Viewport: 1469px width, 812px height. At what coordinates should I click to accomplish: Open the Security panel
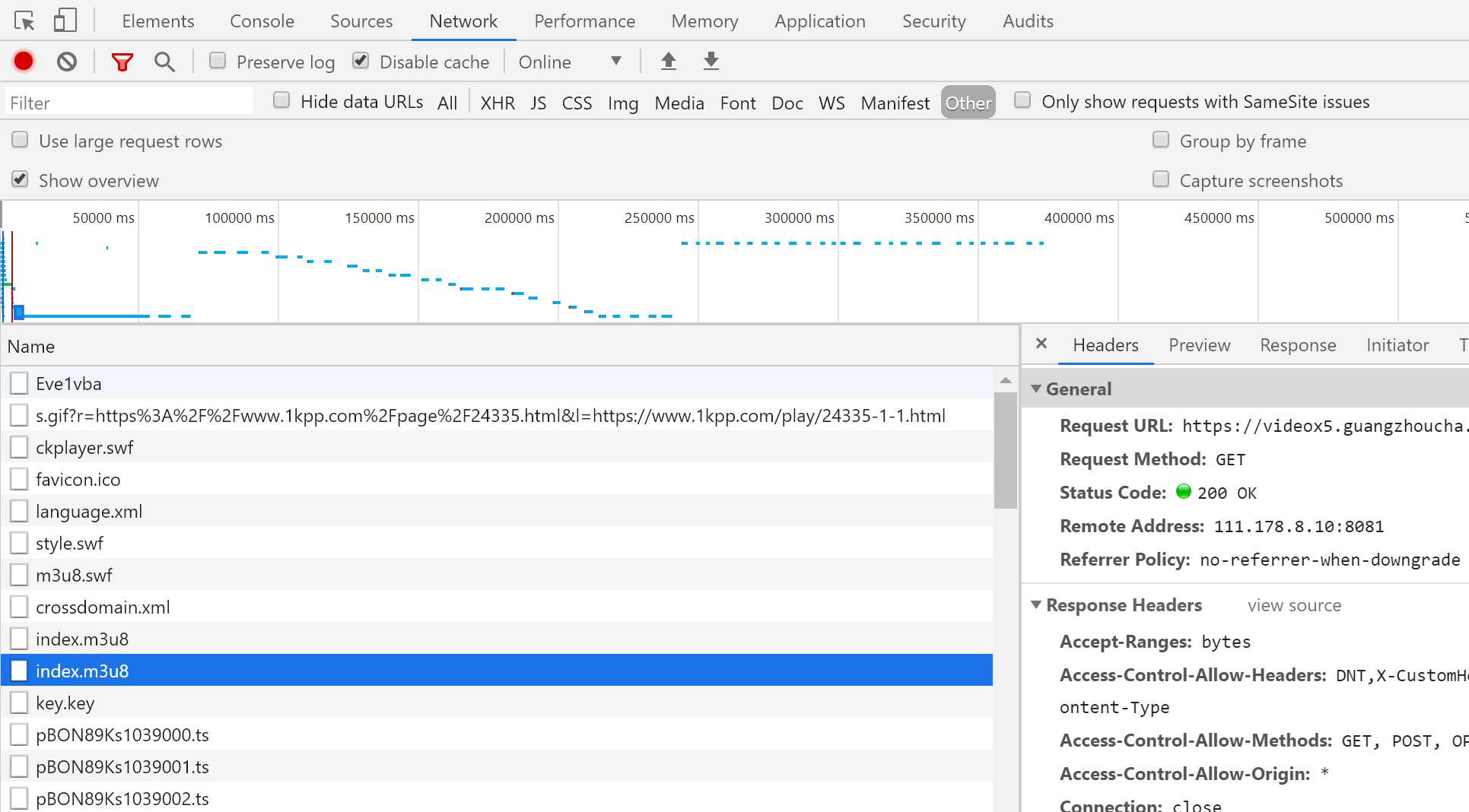933,21
